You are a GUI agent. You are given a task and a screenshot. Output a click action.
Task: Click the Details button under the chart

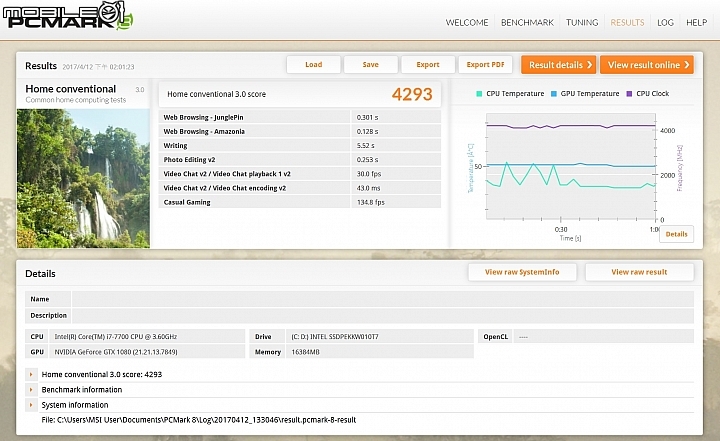click(x=676, y=234)
